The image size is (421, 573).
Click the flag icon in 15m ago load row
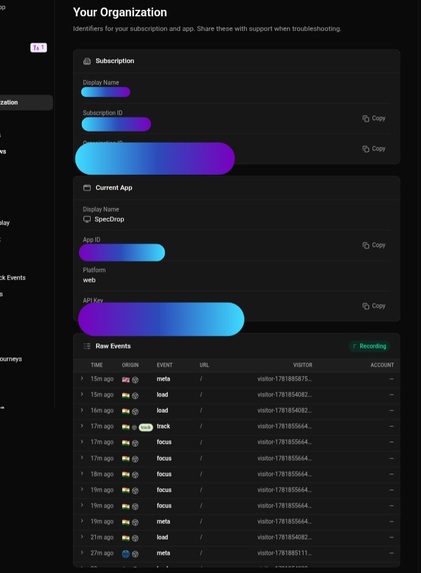126,395
